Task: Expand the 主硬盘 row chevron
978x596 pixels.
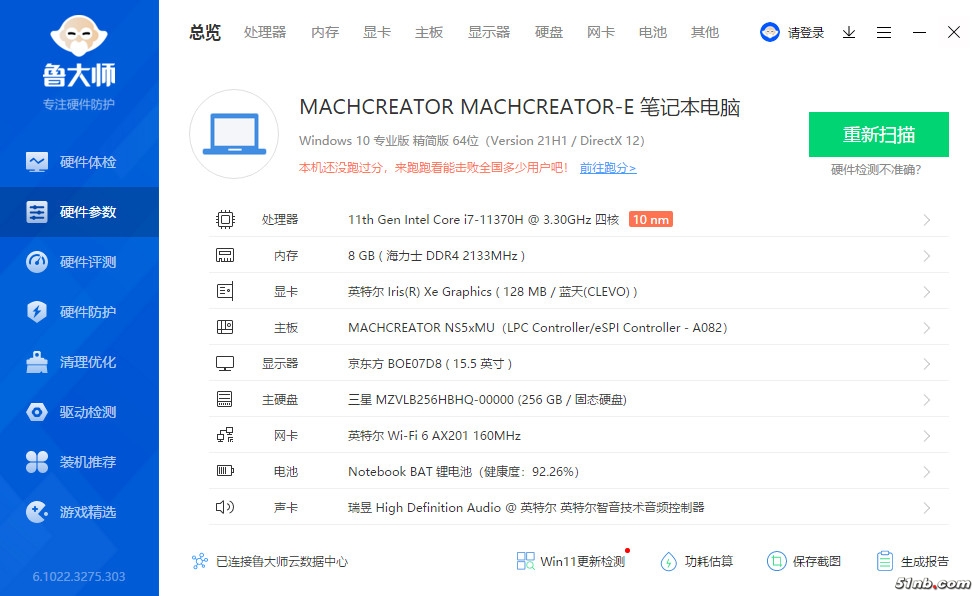Action: 927,400
